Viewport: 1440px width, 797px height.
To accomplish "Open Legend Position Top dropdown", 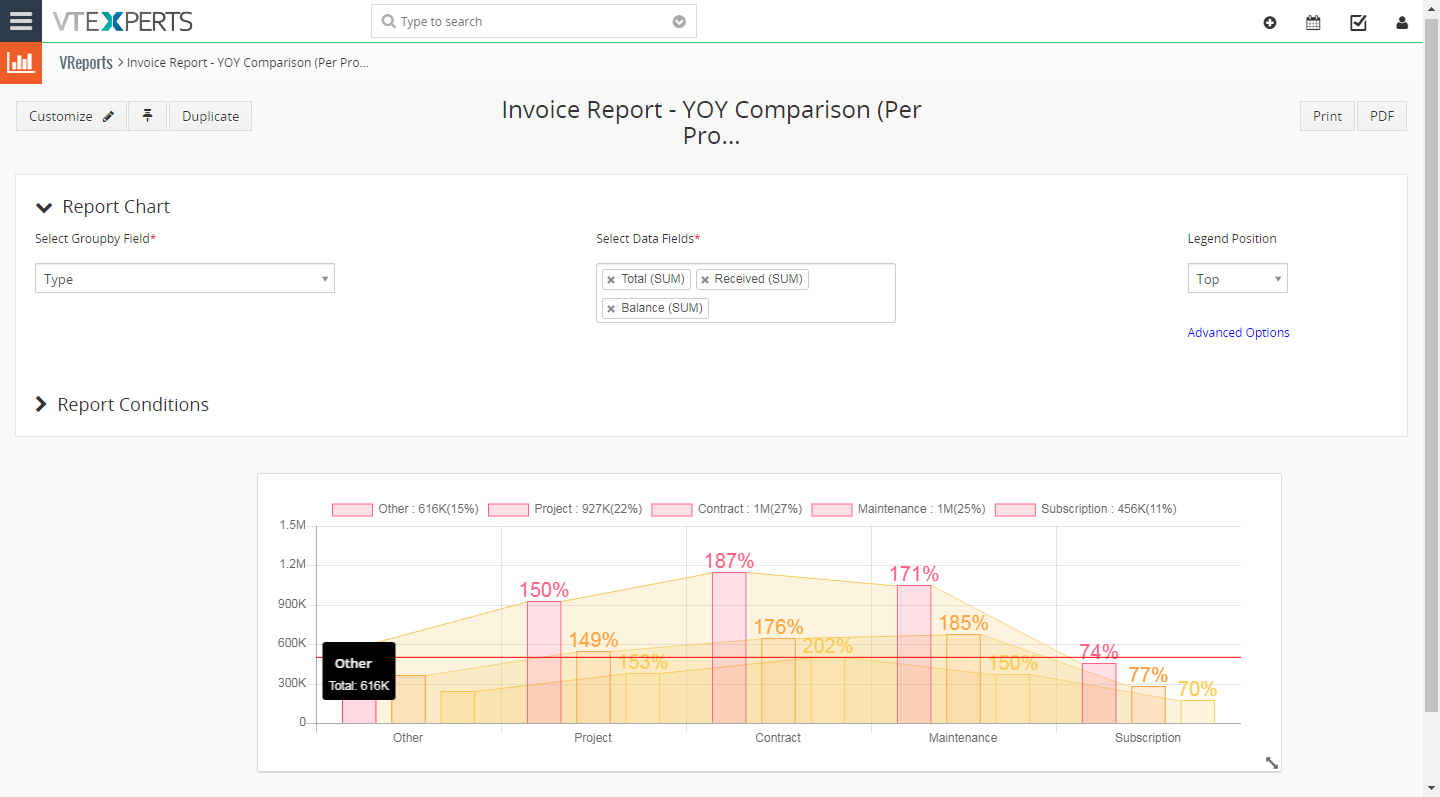I will 1237,278.
